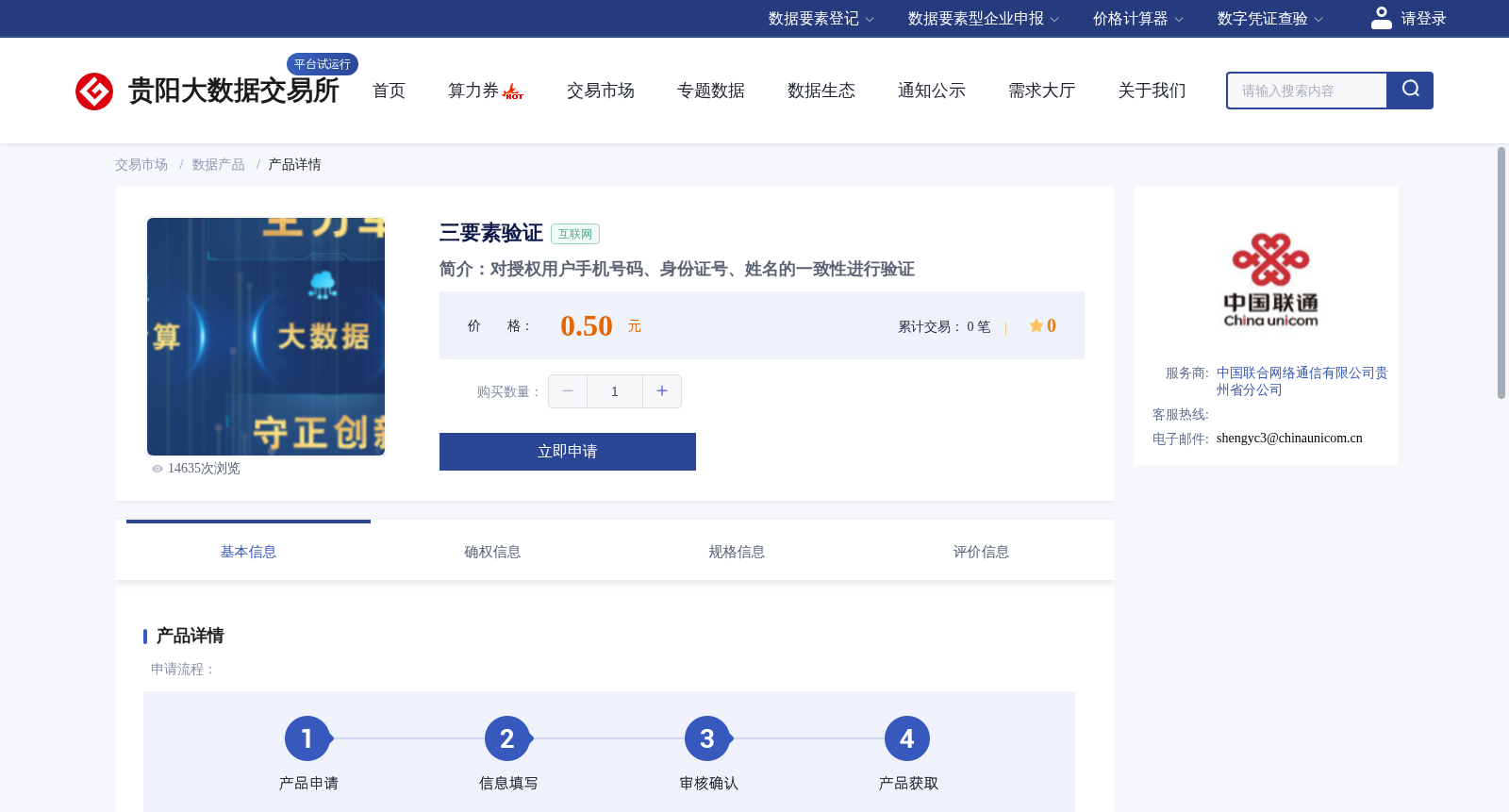Click 数据产品 in the breadcrumb

[218, 165]
